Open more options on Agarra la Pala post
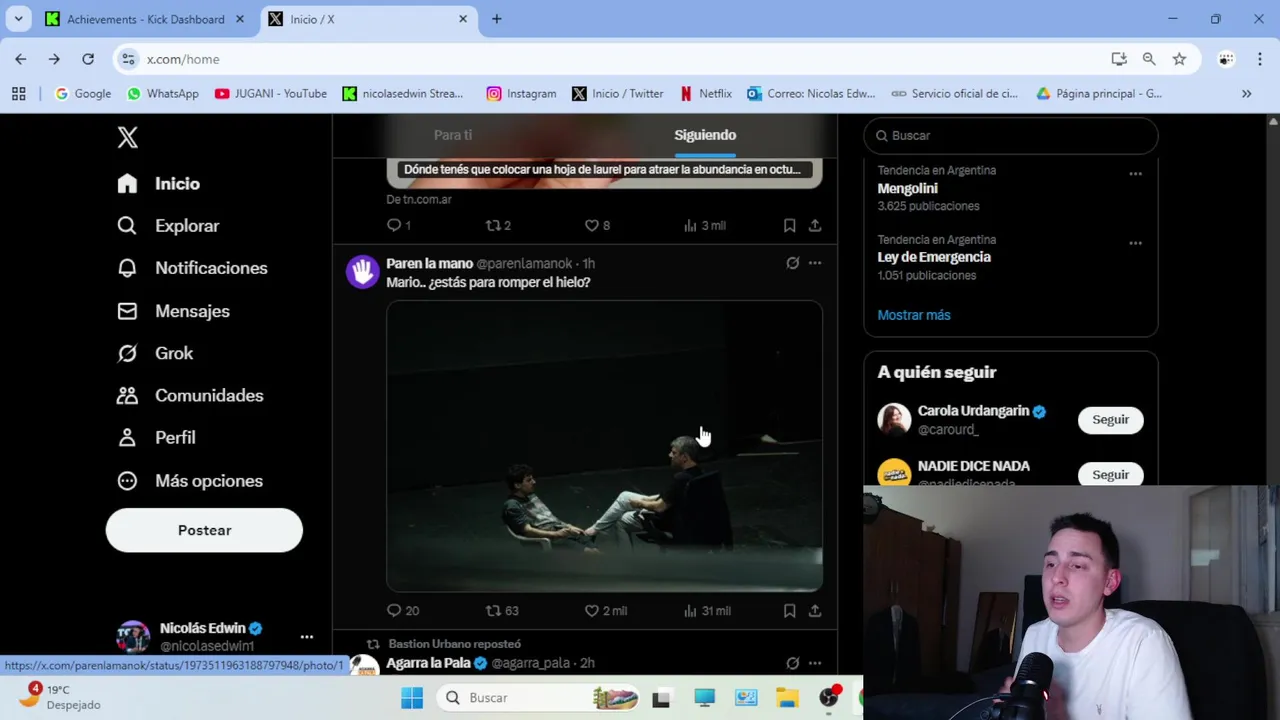The width and height of the screenshot is (1280, 720). coord(815,663)
